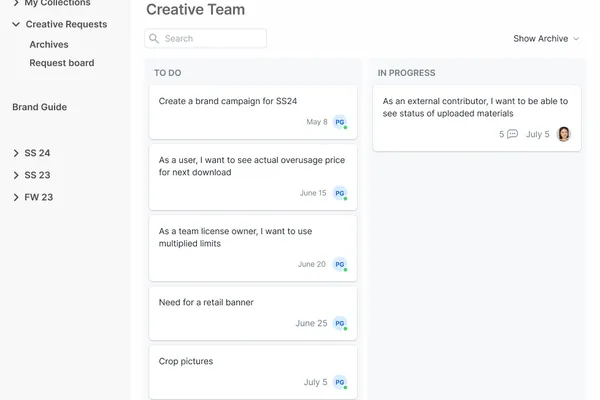Screen dimensions: 600x400
Task: Select SS 24 label in sidebar
Action: click(x=37, y=153)
